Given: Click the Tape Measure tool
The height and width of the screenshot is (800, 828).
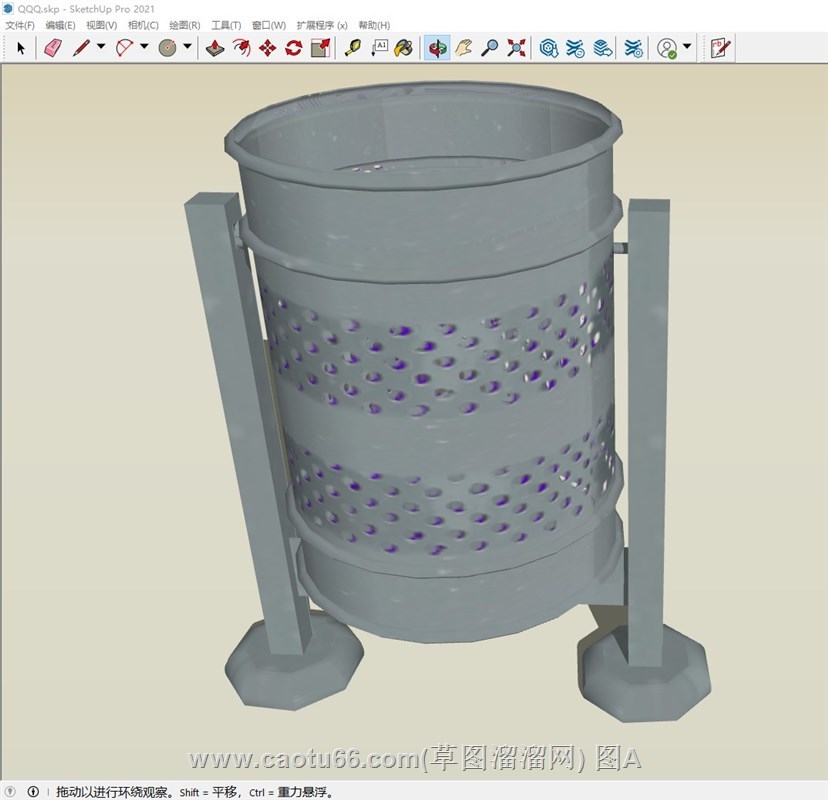Looking at the screenshot, I should (352, 47).
